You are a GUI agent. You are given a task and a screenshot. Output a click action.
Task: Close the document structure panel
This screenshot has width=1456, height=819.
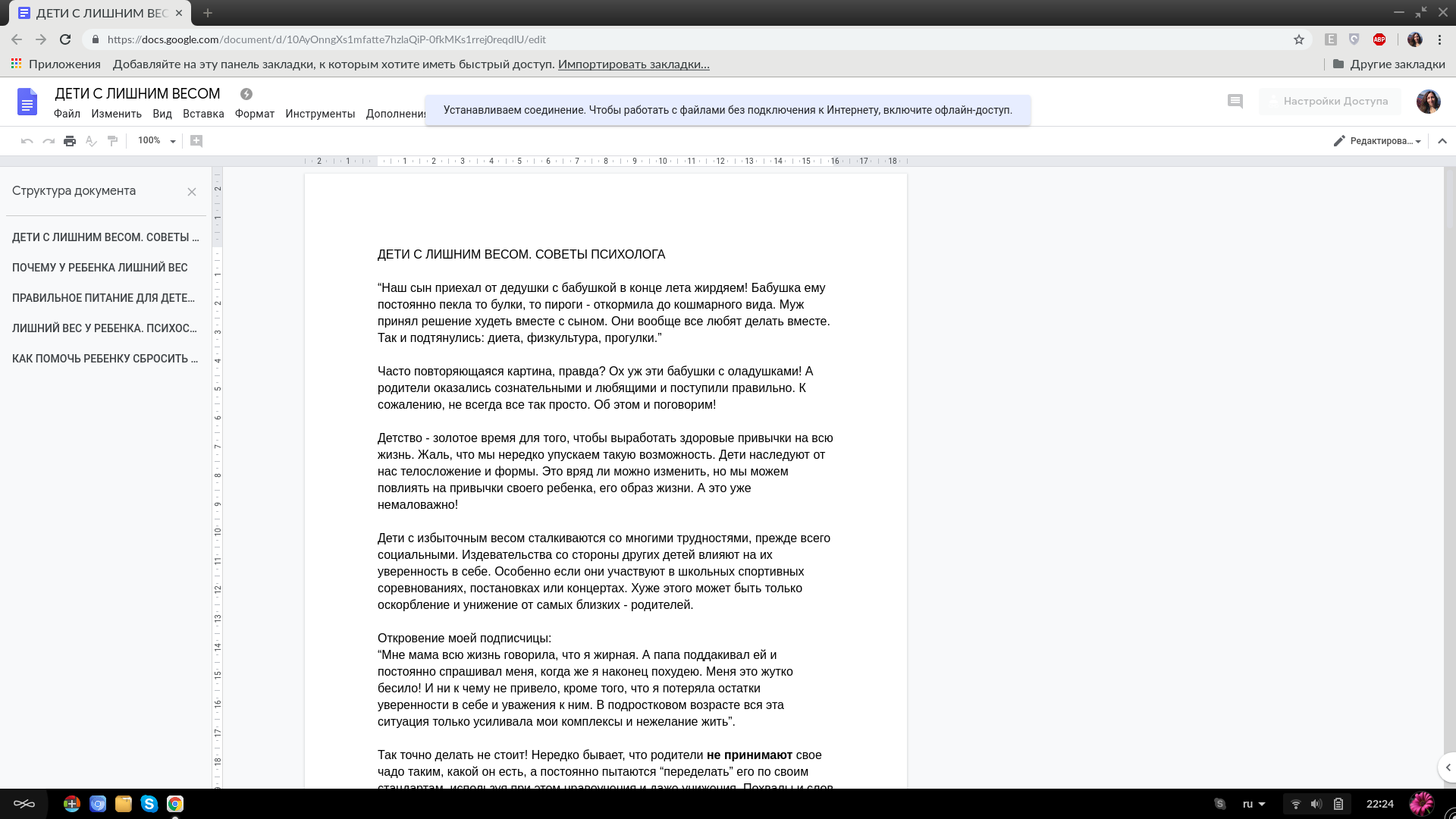(192, 192)
